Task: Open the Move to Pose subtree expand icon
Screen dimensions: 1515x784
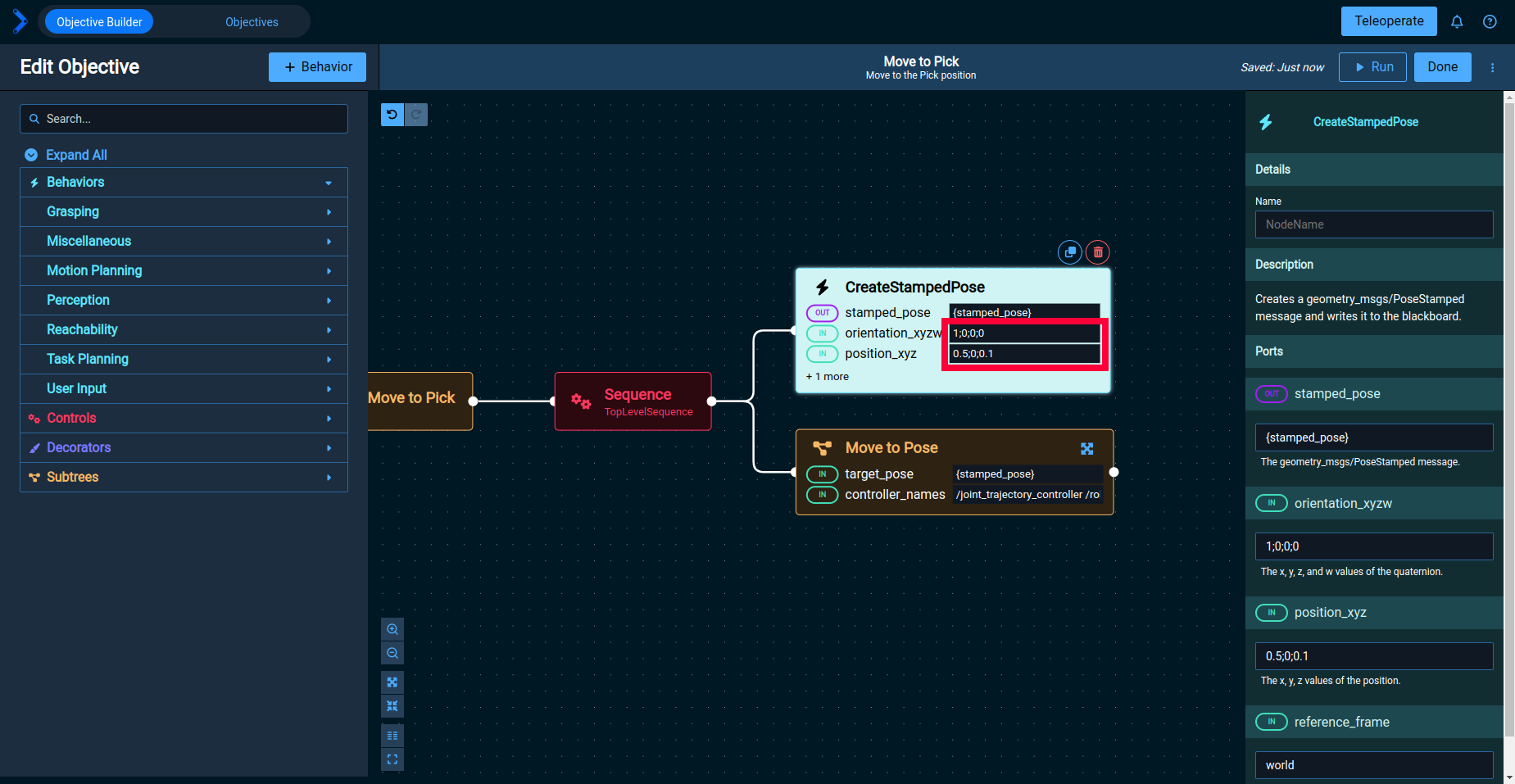Action: click(x=1087, y=448)
